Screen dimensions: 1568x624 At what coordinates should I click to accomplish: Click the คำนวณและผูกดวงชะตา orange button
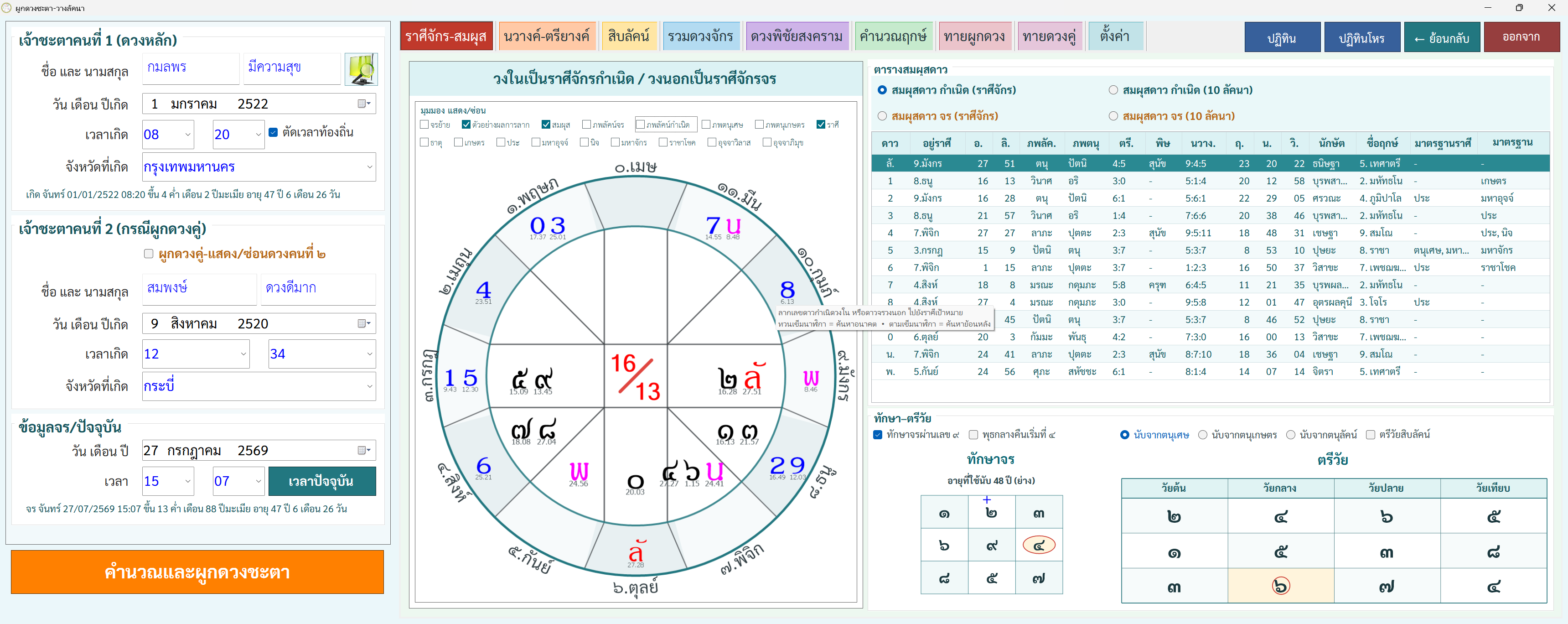coord(197,572)
